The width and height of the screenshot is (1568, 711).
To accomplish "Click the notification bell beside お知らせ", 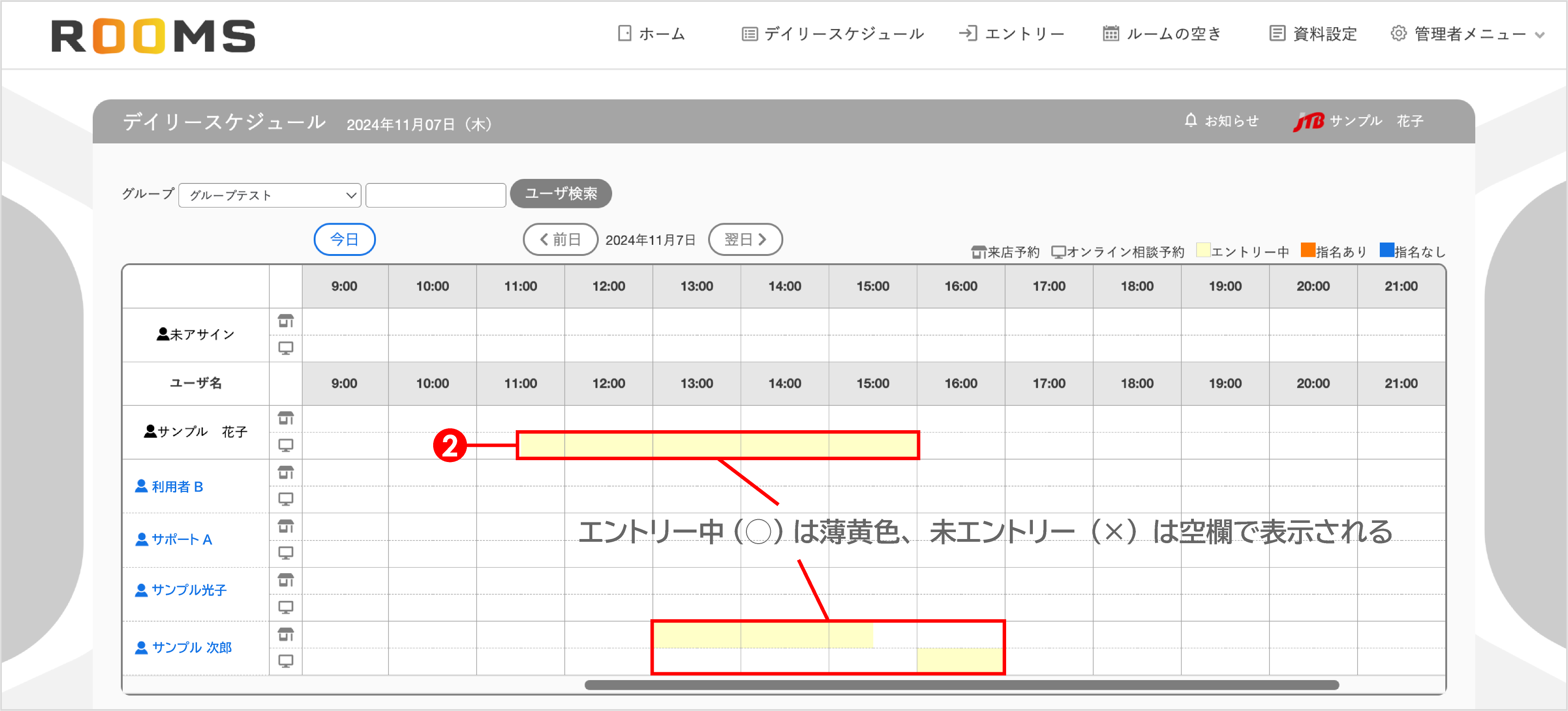I will click(x=1190, y=120).
